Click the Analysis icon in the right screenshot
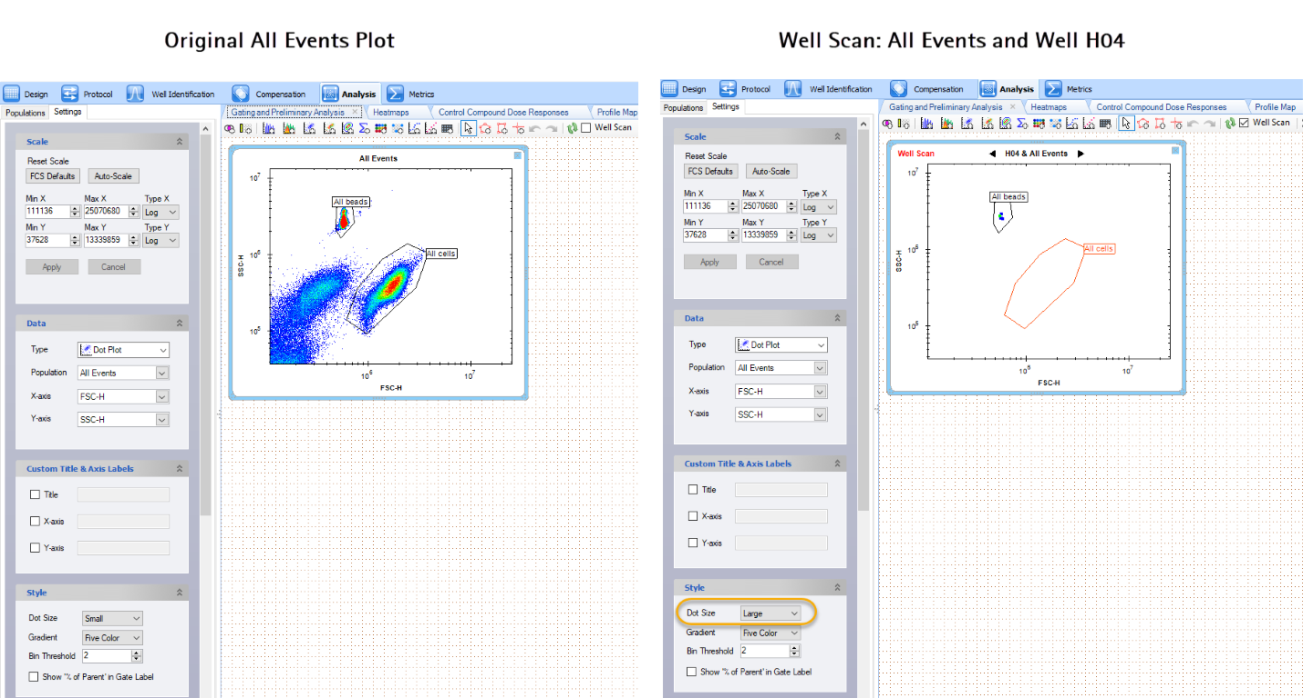Viewport: 1313px width, 698px height. [x=988, y=89]
